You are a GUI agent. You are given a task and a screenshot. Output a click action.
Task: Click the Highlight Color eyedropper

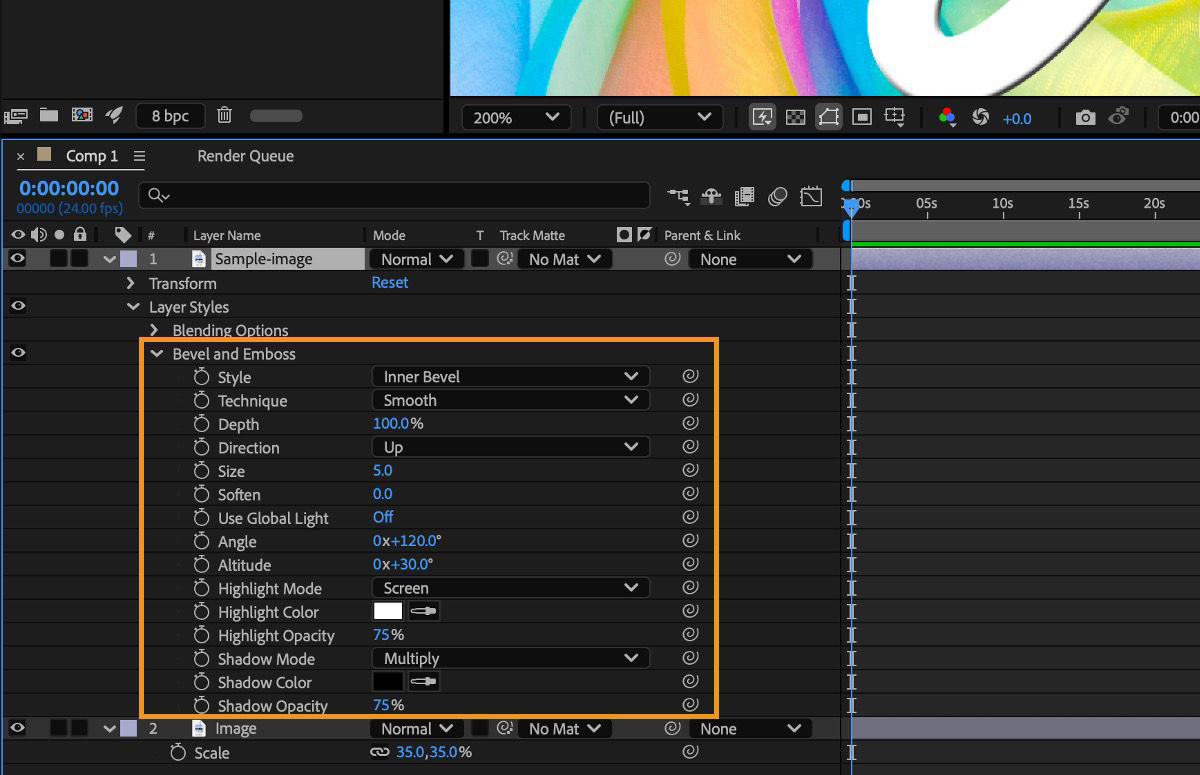coord(424,612)
